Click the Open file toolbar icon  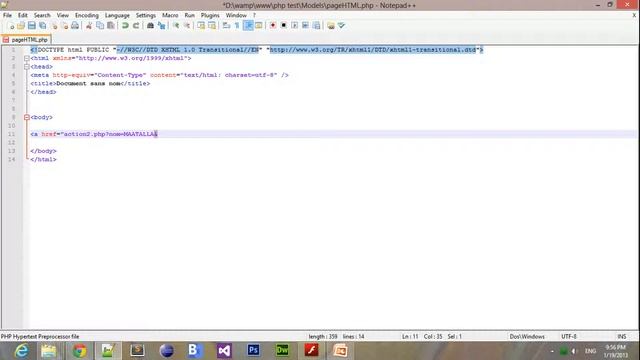point(21,26)
